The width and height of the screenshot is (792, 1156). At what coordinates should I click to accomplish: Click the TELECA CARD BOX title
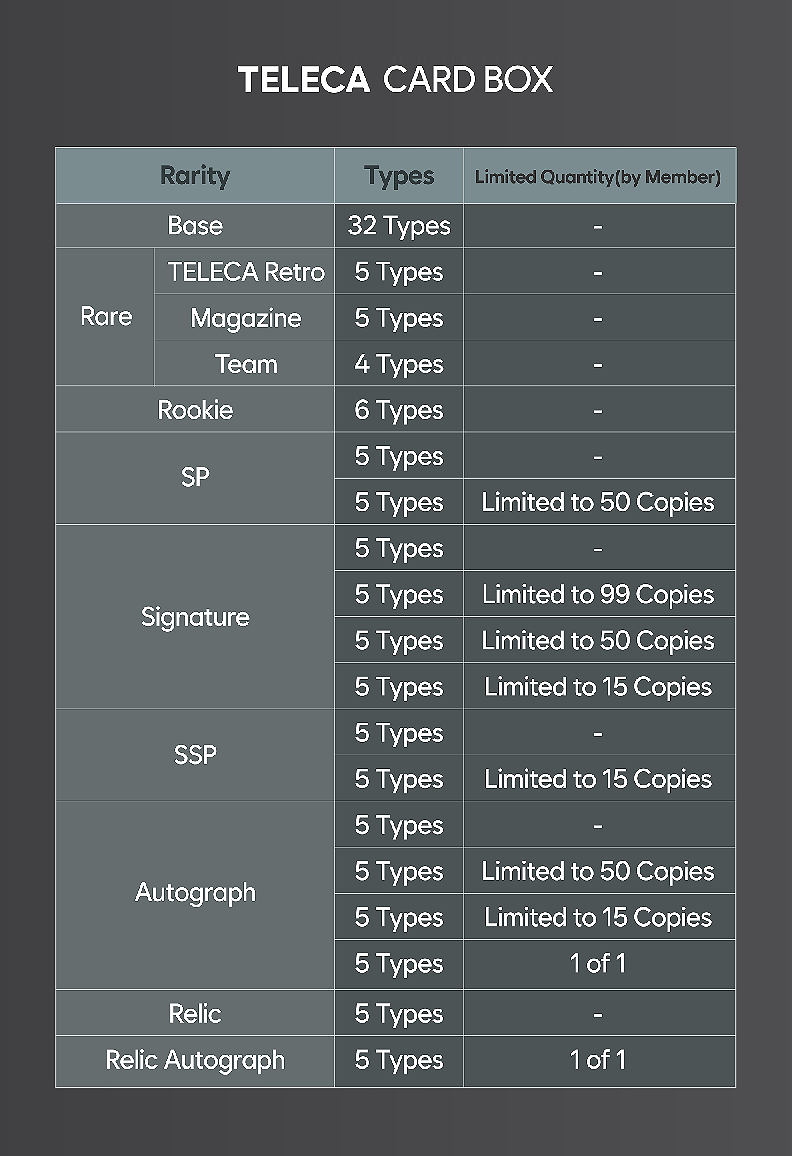click(x=395, y=80)
